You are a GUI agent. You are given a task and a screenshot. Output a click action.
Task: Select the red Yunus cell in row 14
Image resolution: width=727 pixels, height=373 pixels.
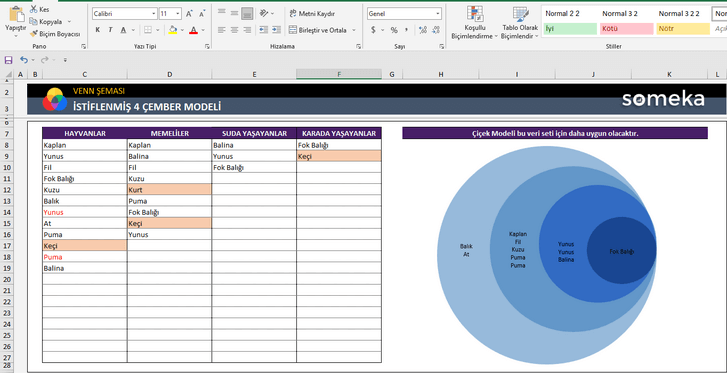84,212
